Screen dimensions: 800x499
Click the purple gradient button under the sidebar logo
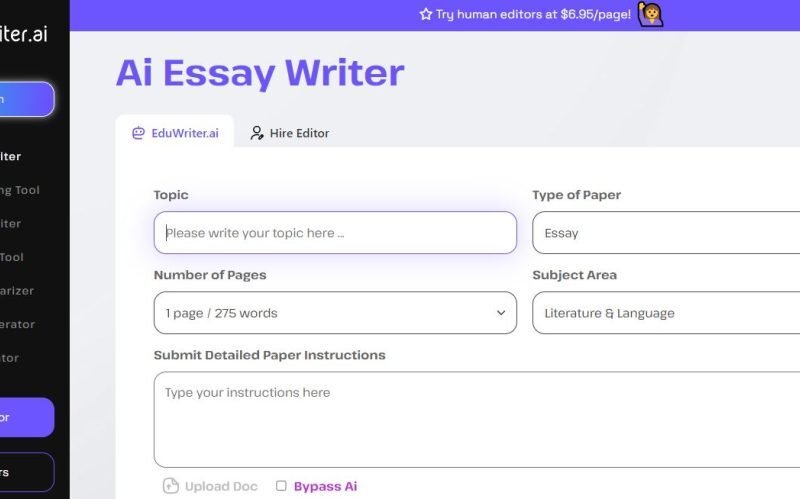point(27,99)
